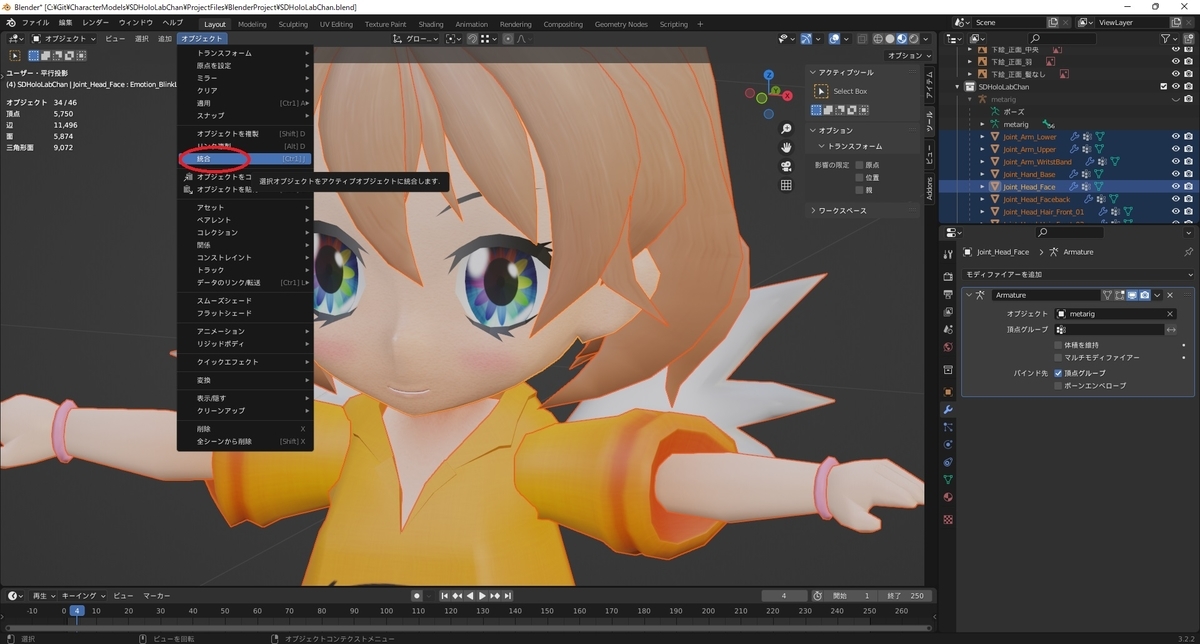This screenshot has width=1200, height=644.
Task: Open Armature modifier extra options dropdown arrow
Action: [1157, 295]
